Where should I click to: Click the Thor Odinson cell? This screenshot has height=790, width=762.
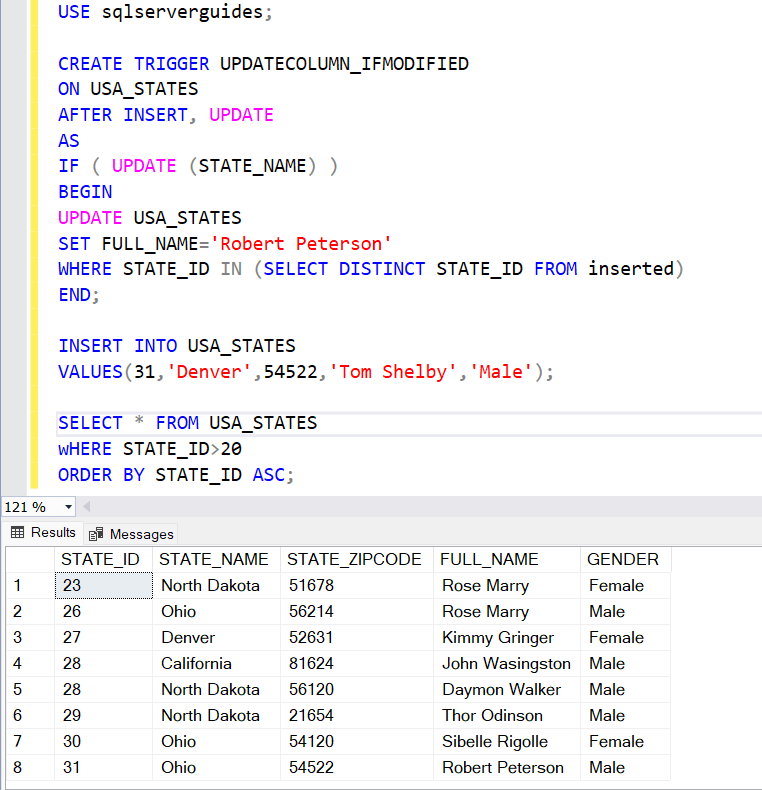point(506,715)
